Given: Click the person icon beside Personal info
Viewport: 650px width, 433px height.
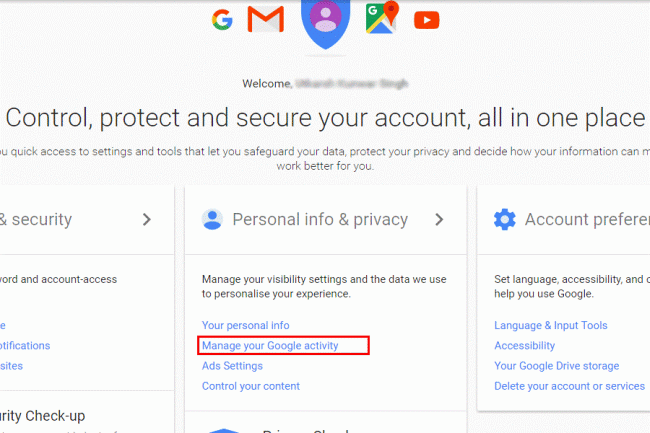Looking at the screenshot, I should [x=212, y=219].
